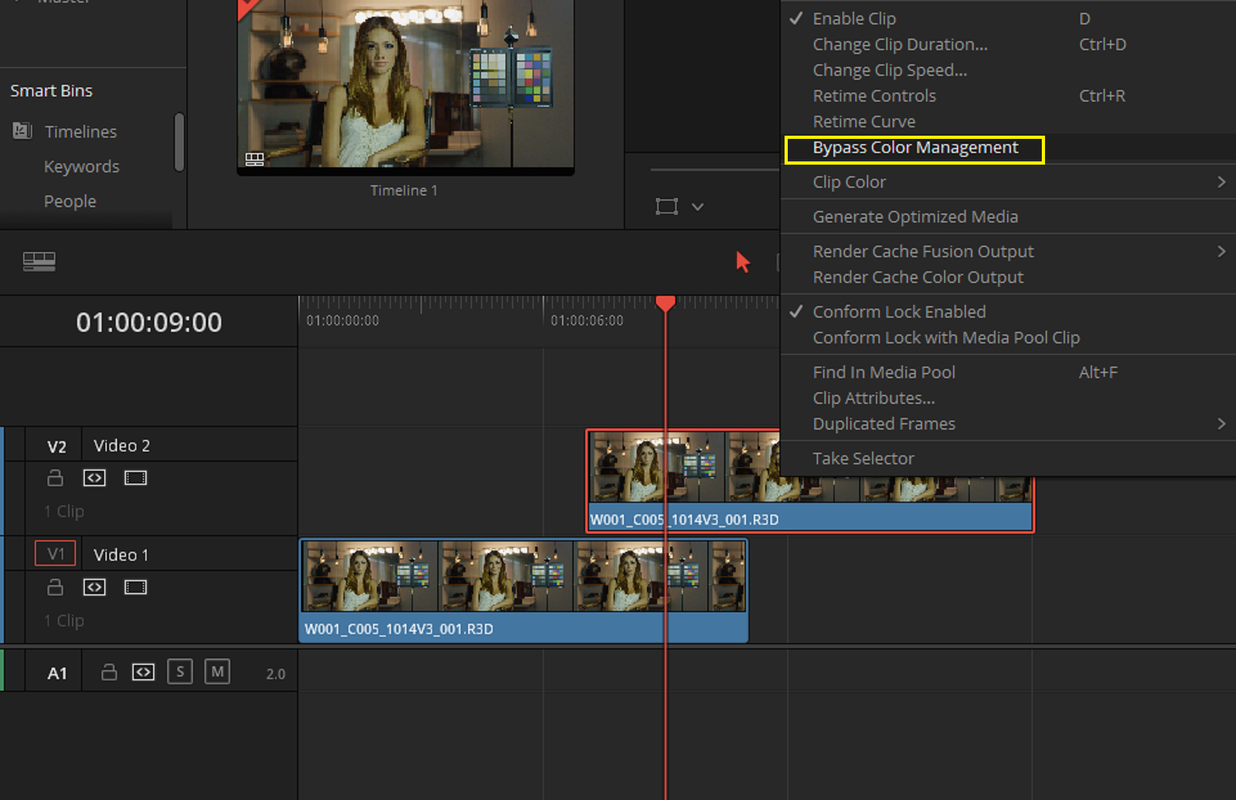
Task: Toggle auto select on Video 2 track
Action: click(x=94, y=479)
